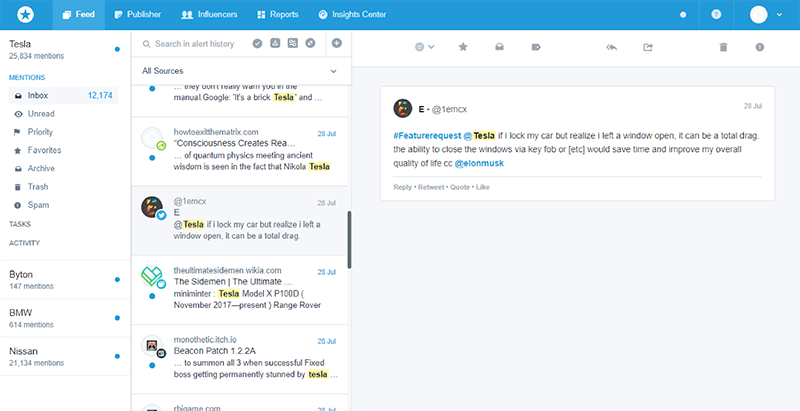800x411 pixels.
Task: Open the sentiment dropdown in mention toolbar
Action: [x=424, y=47]
